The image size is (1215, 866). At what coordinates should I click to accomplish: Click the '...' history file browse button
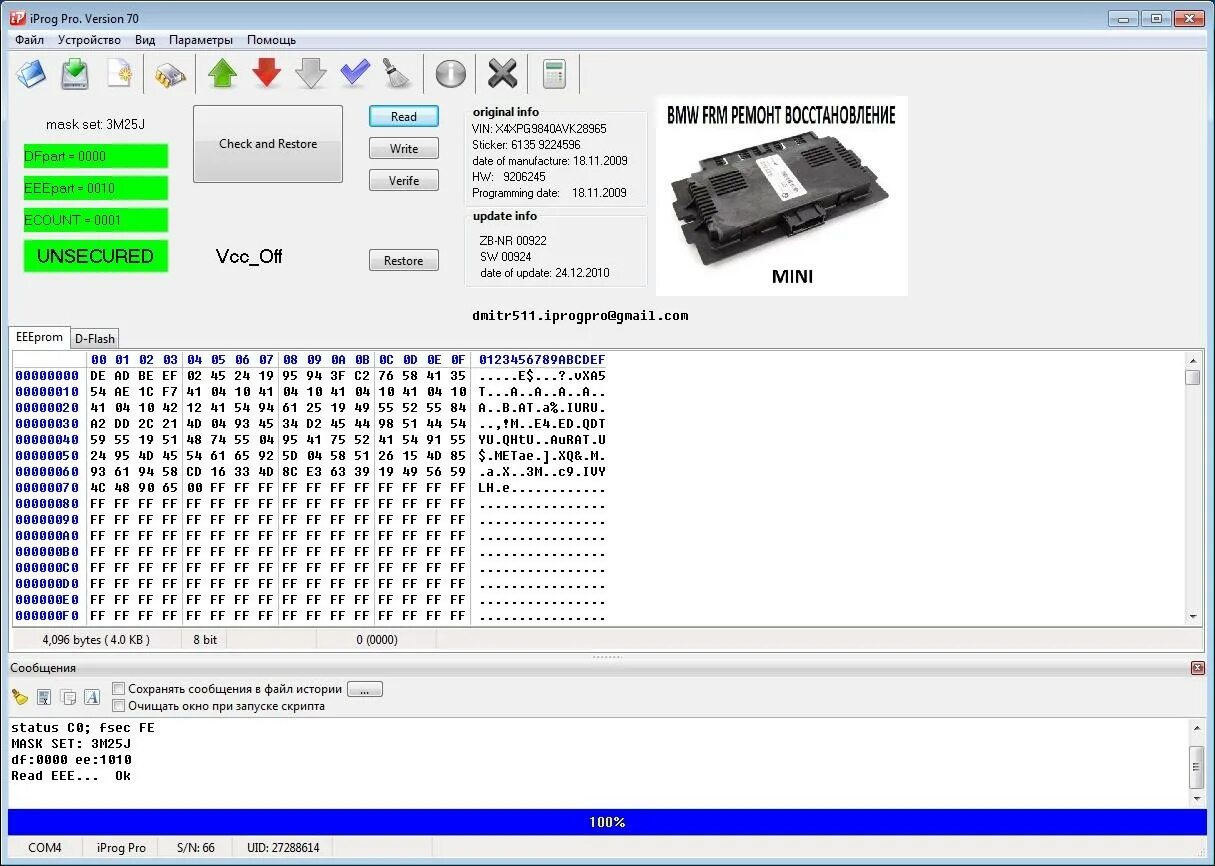tap(365, 689)
